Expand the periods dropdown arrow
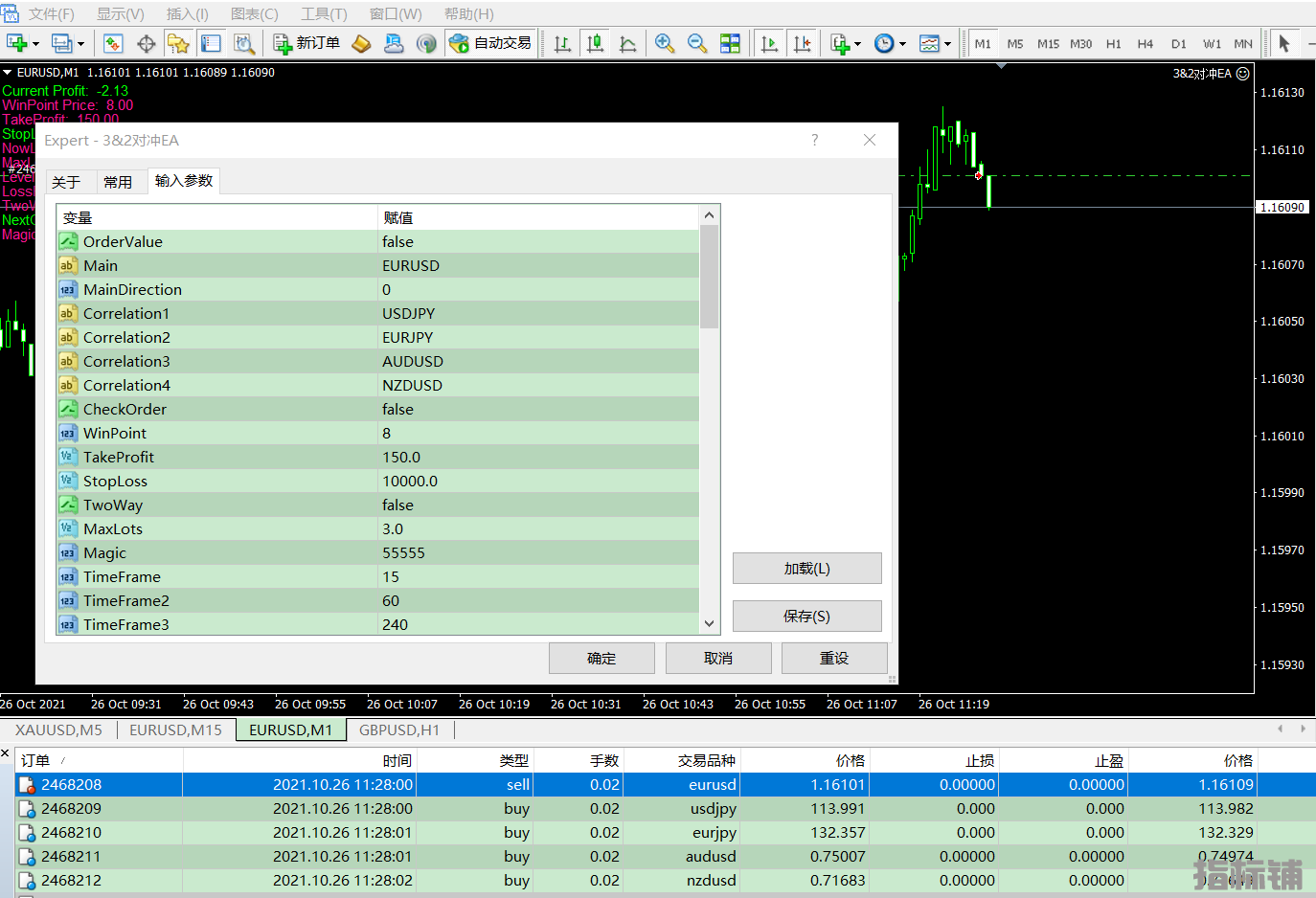 pos(902,44)
